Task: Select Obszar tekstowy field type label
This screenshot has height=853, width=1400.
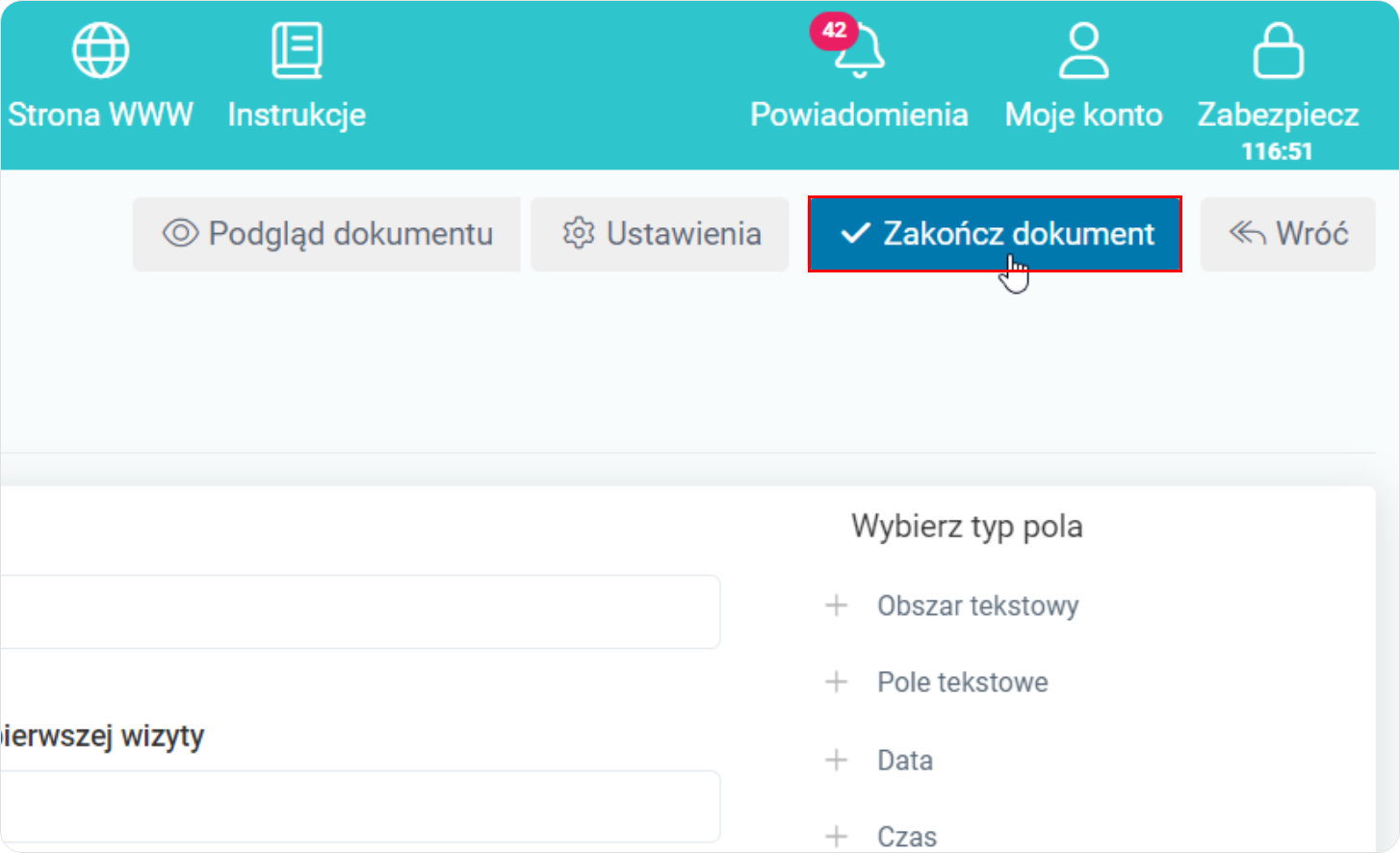Action: click(x=977, y=606)
